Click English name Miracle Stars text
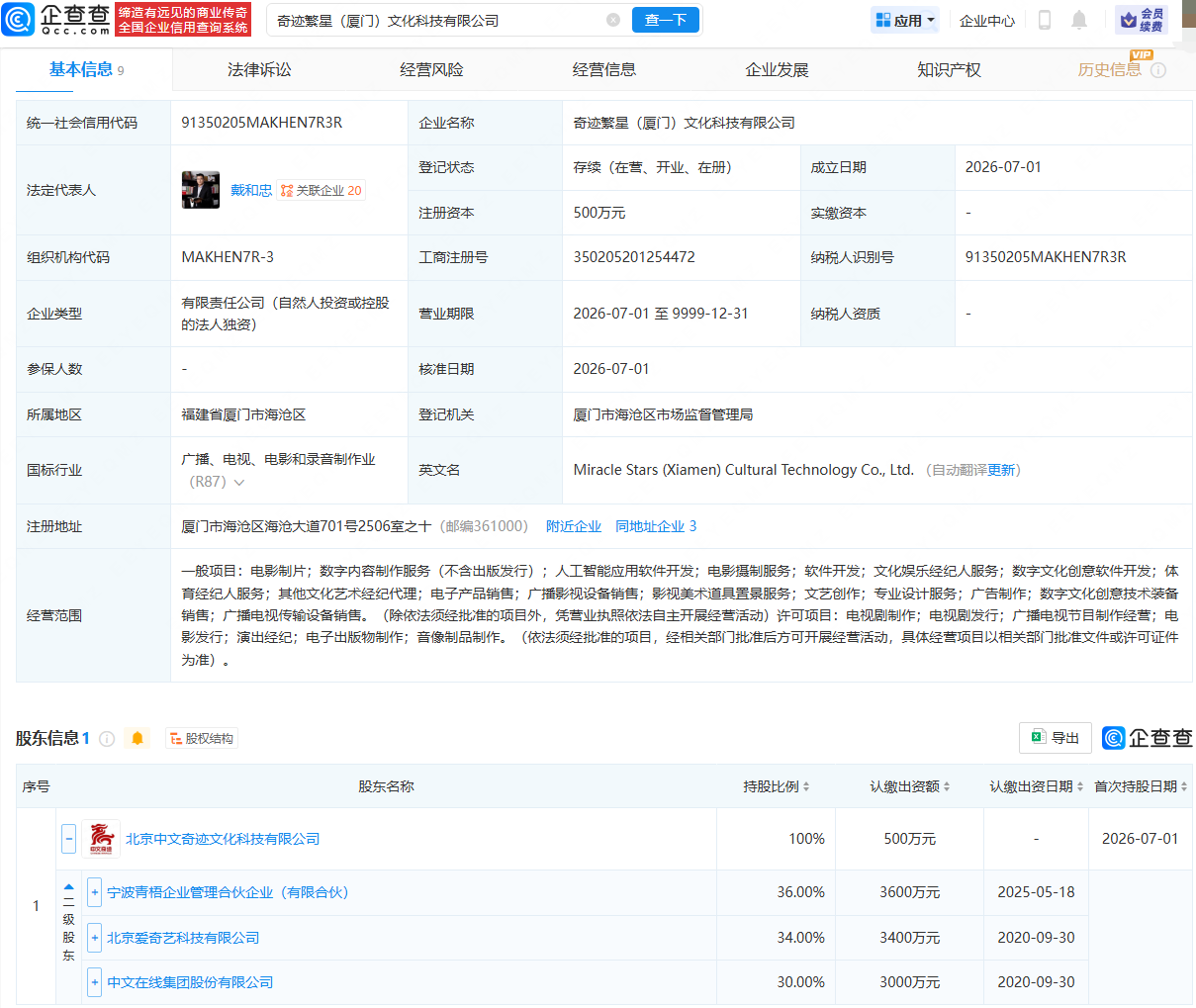This screenshot has width=1196, height=1008. [x=743, y=470]
